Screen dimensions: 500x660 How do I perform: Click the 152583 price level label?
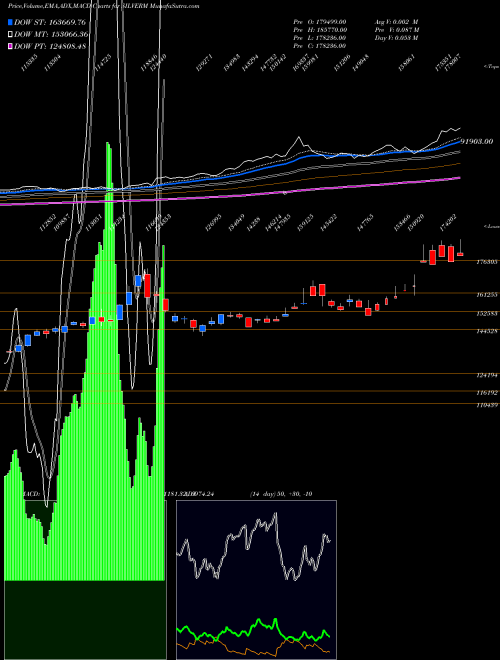[487, 314]
